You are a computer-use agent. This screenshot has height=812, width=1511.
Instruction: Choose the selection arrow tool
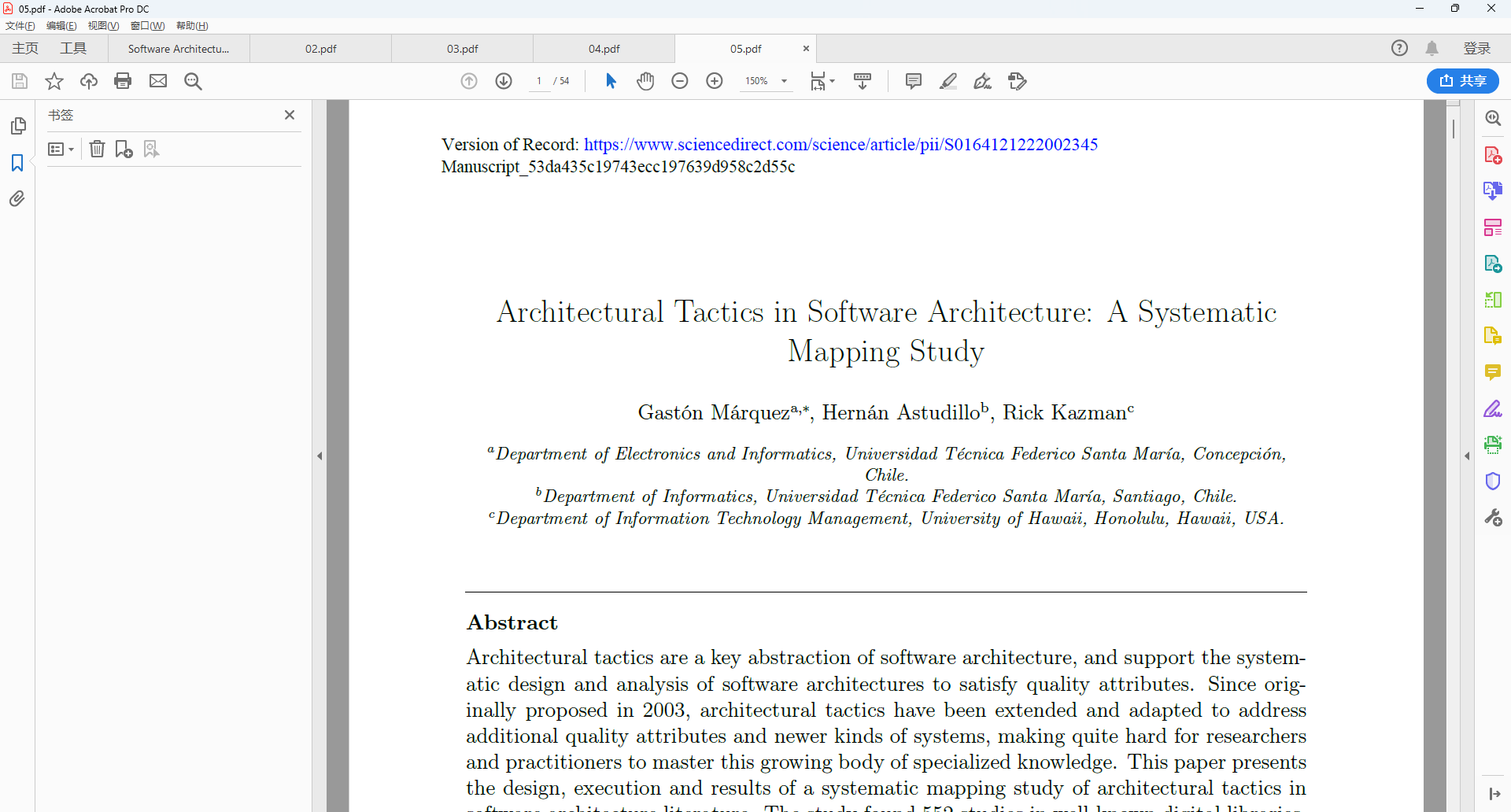[611, 81]
